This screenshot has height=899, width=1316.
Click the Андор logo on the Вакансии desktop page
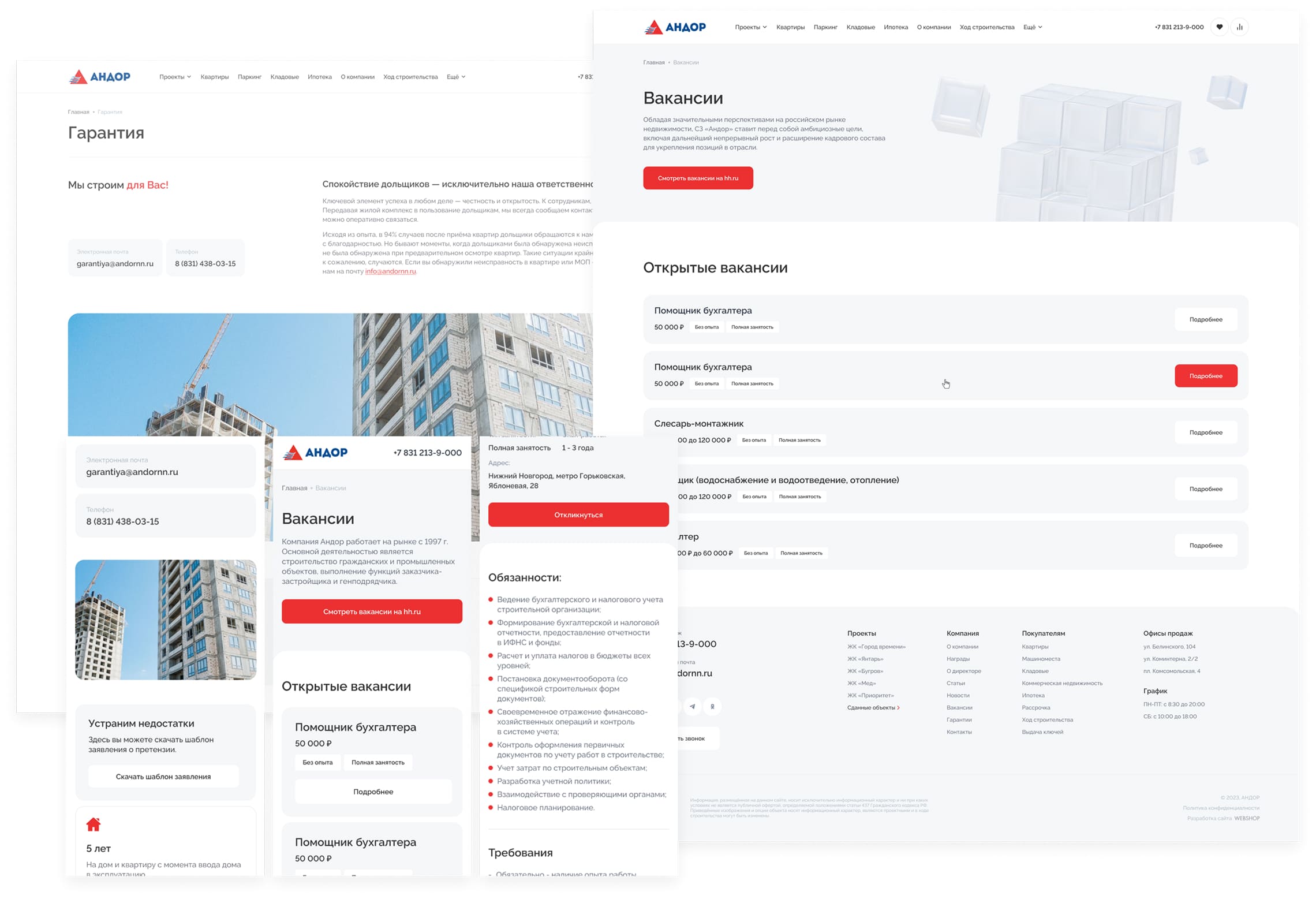click(x=675, y=27)
